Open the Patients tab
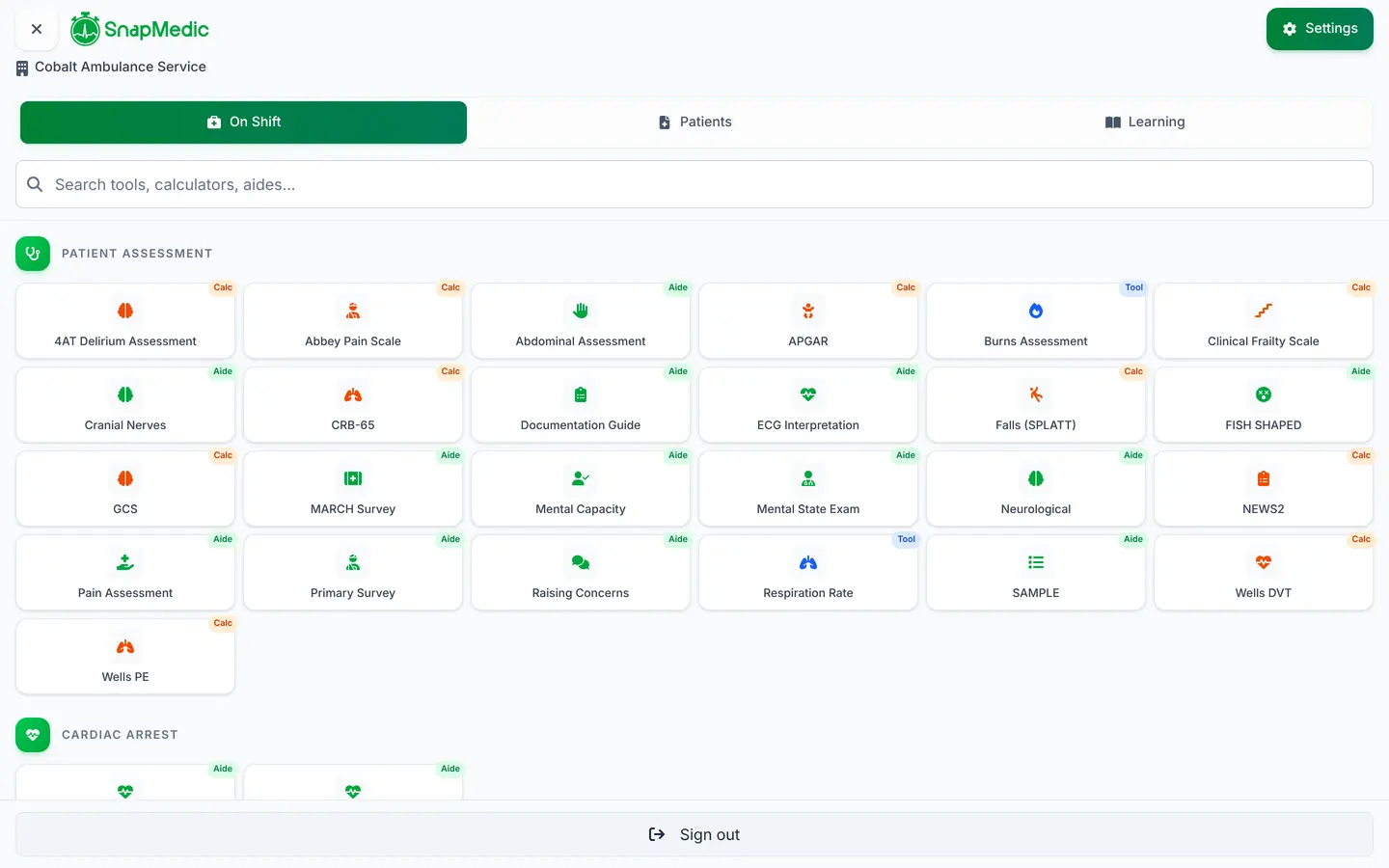 (694, 122)
